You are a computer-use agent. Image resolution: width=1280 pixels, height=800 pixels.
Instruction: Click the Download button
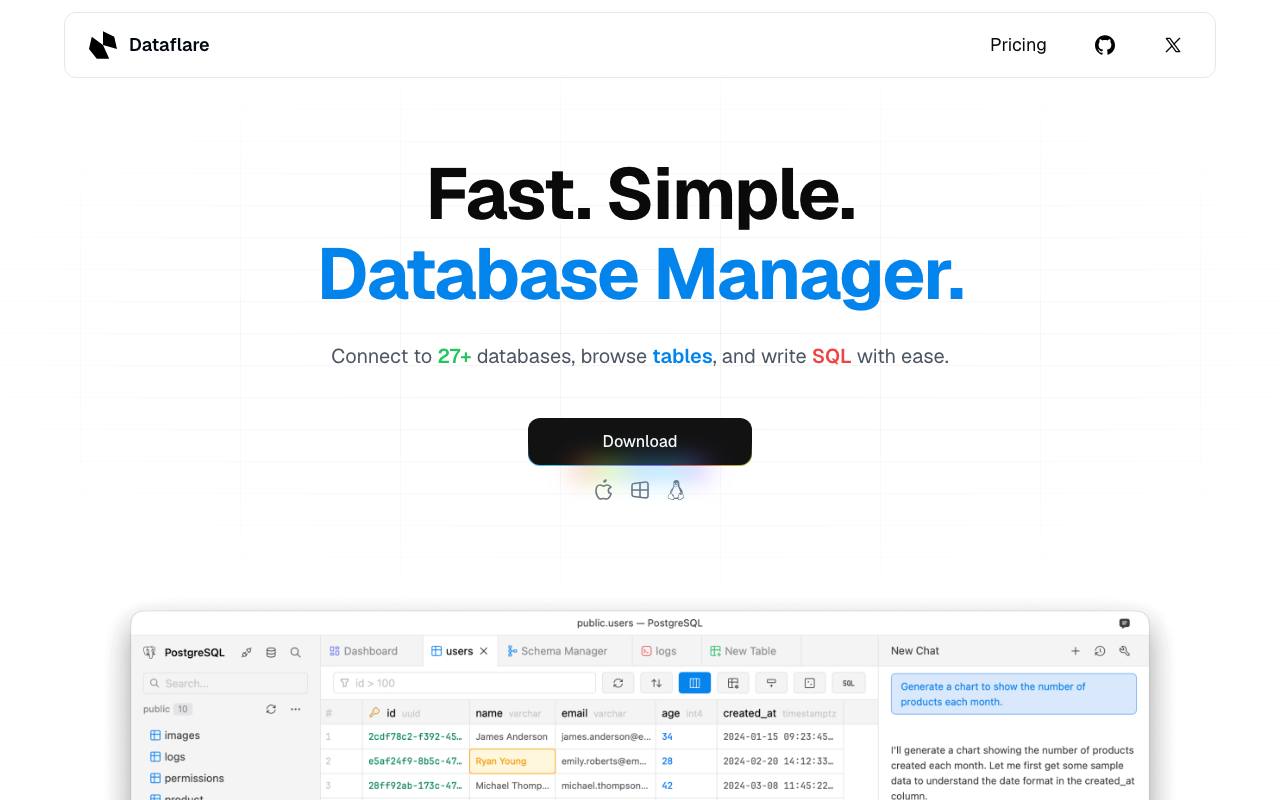point(640,441)
